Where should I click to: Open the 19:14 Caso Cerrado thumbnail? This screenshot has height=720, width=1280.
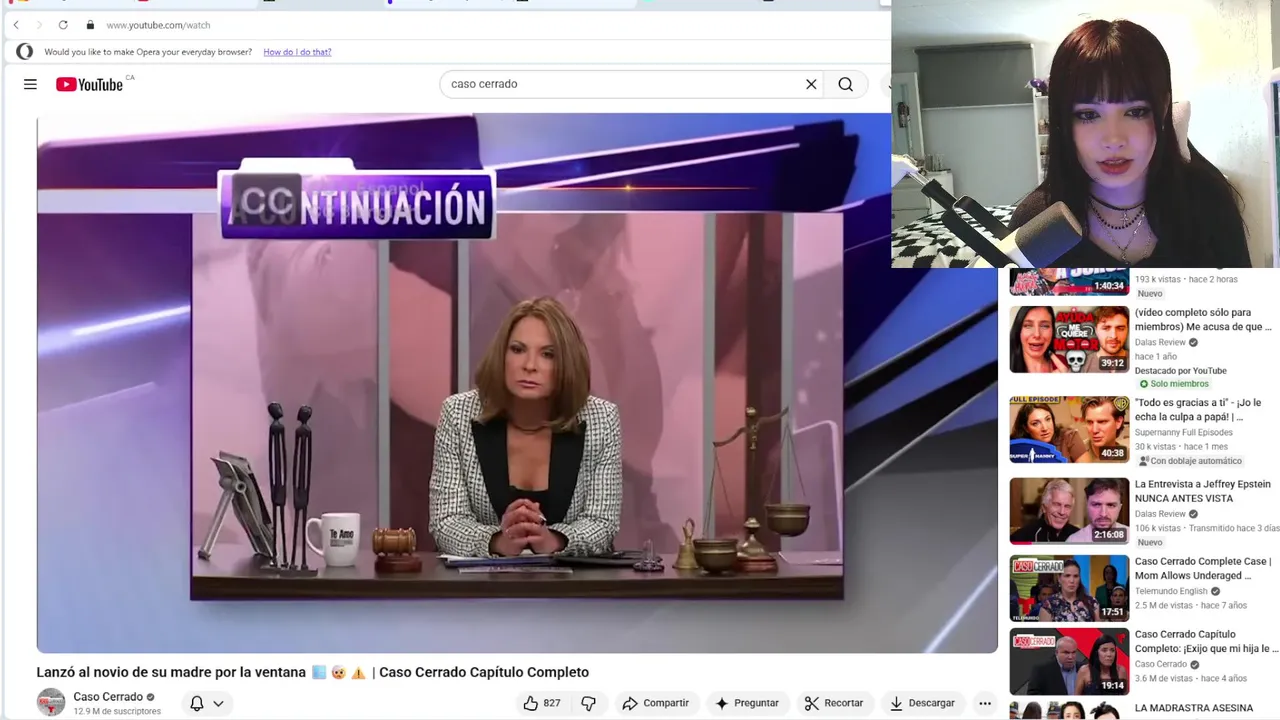1069,662
